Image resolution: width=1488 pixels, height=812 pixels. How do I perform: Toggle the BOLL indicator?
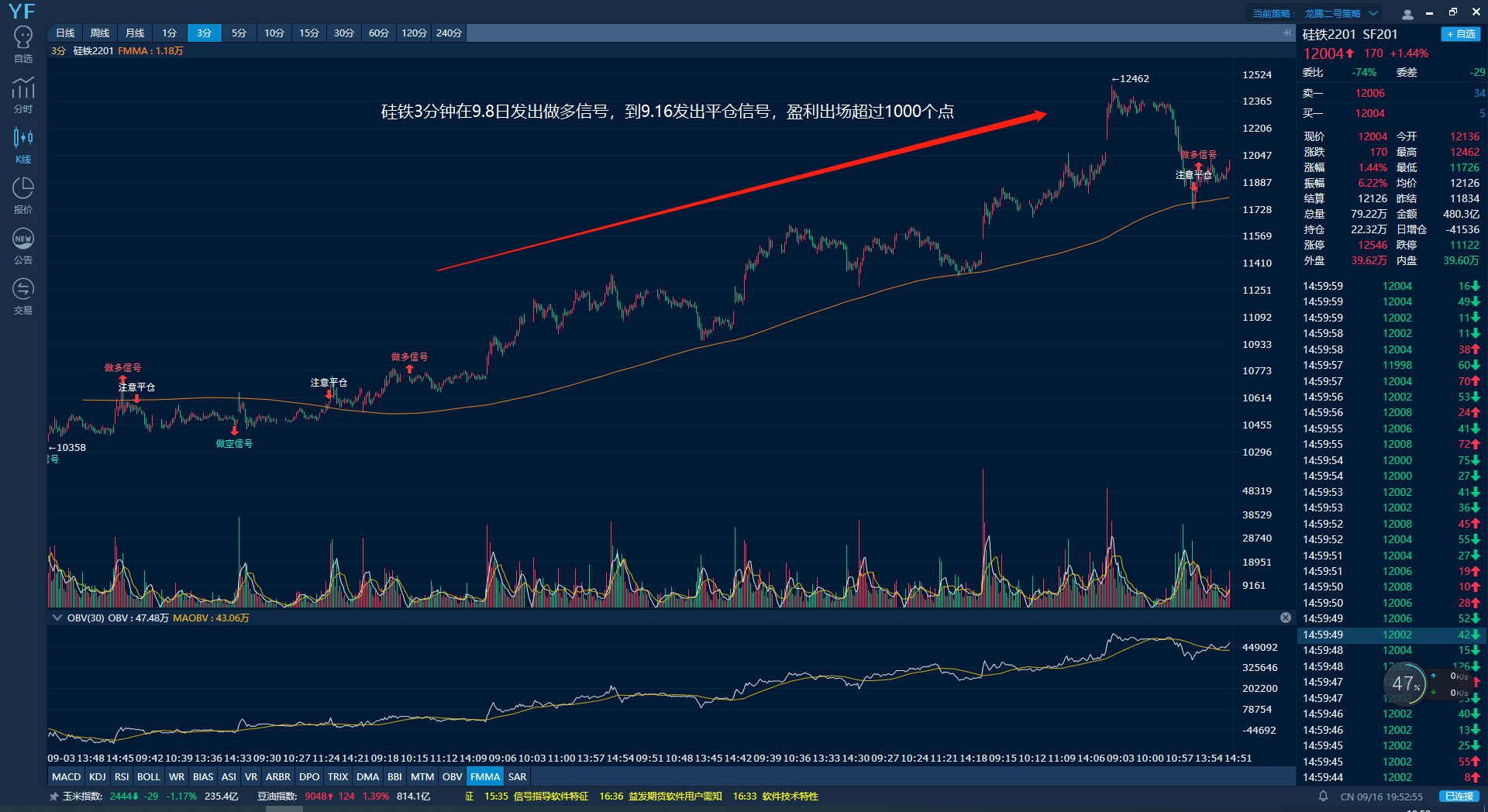click(148, 776)
